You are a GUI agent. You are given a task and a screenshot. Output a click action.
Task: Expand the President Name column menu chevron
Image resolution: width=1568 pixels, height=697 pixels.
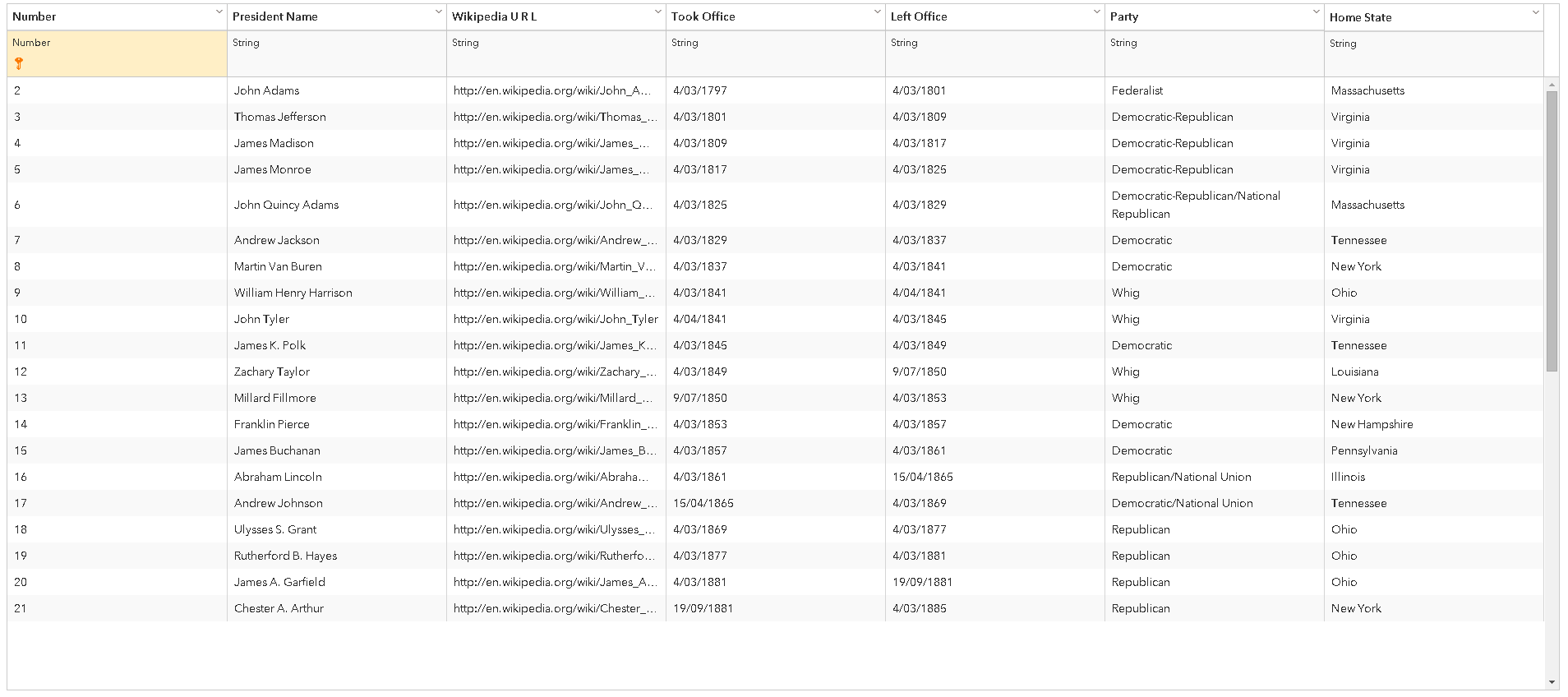(438, 12)
